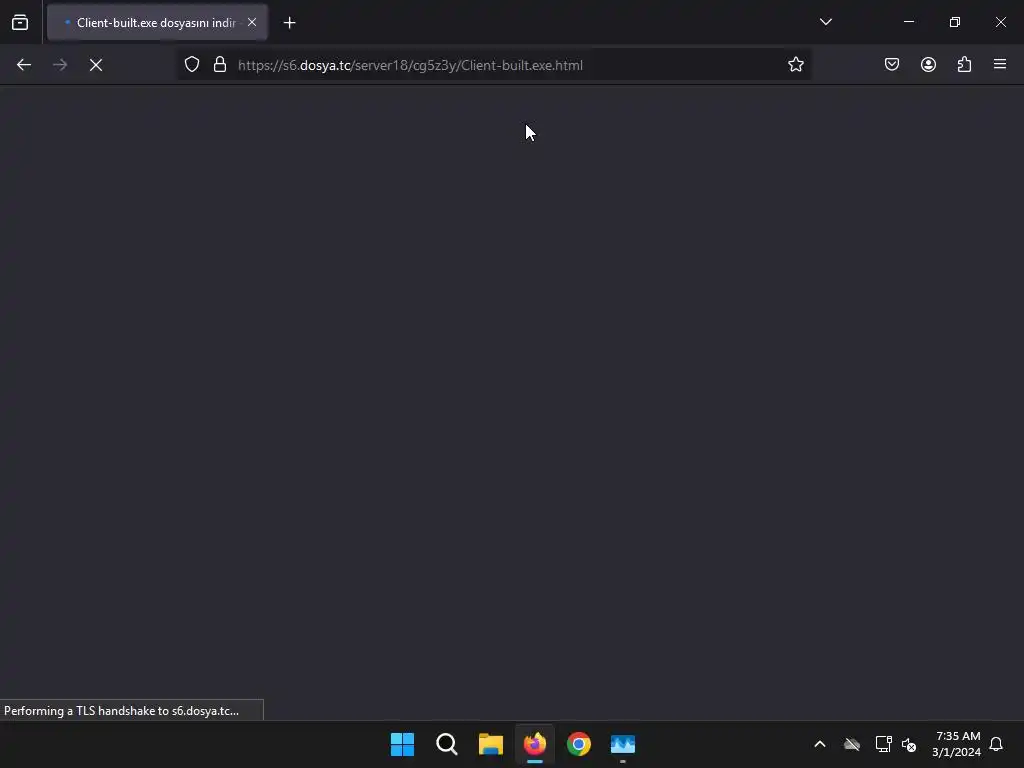Open muted volume tray icon

click(909, 744)
